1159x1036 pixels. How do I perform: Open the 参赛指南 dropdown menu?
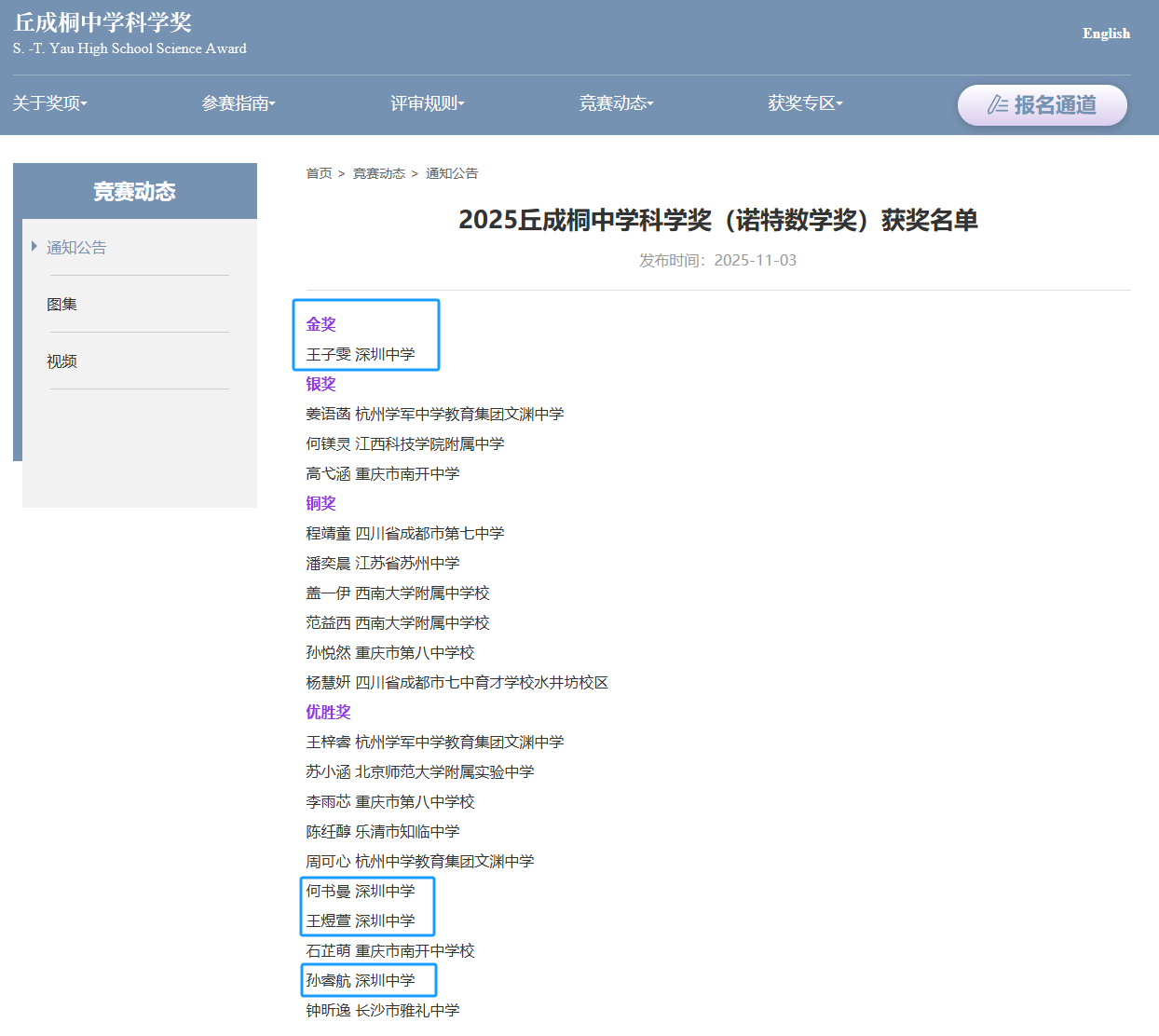(239, 103)
